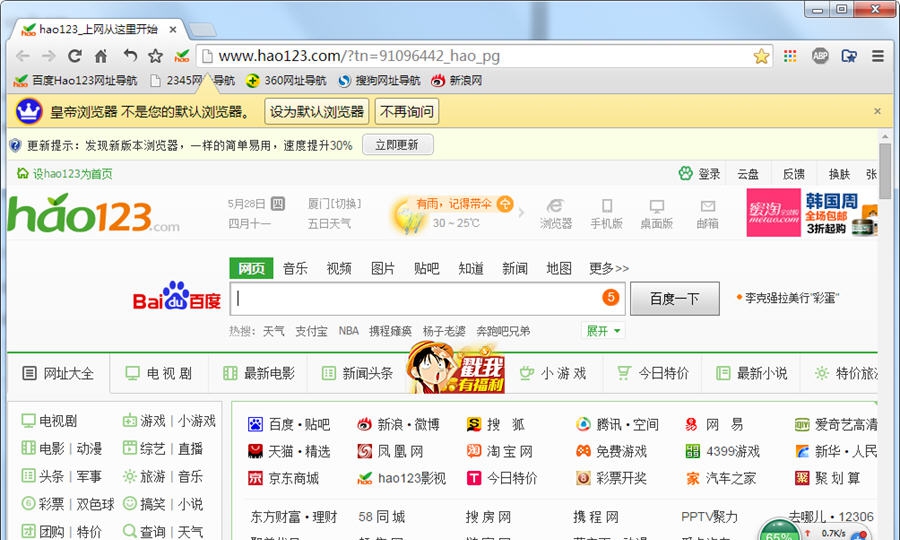Viewport: 900px width, 540px height.
Task: Open 更多>> search categories
Action: pyautogui.click(x=609, y=269)
